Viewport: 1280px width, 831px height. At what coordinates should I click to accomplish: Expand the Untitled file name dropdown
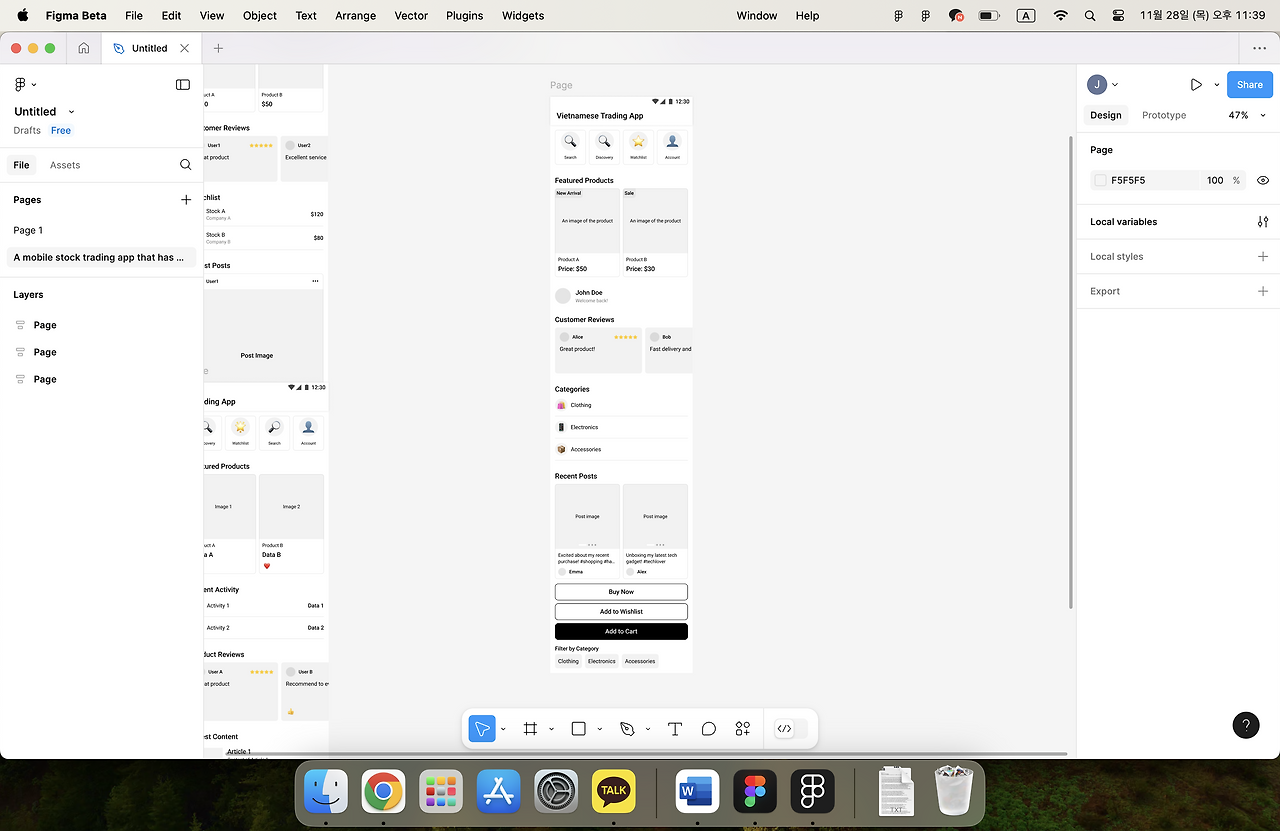coord(71,112)
